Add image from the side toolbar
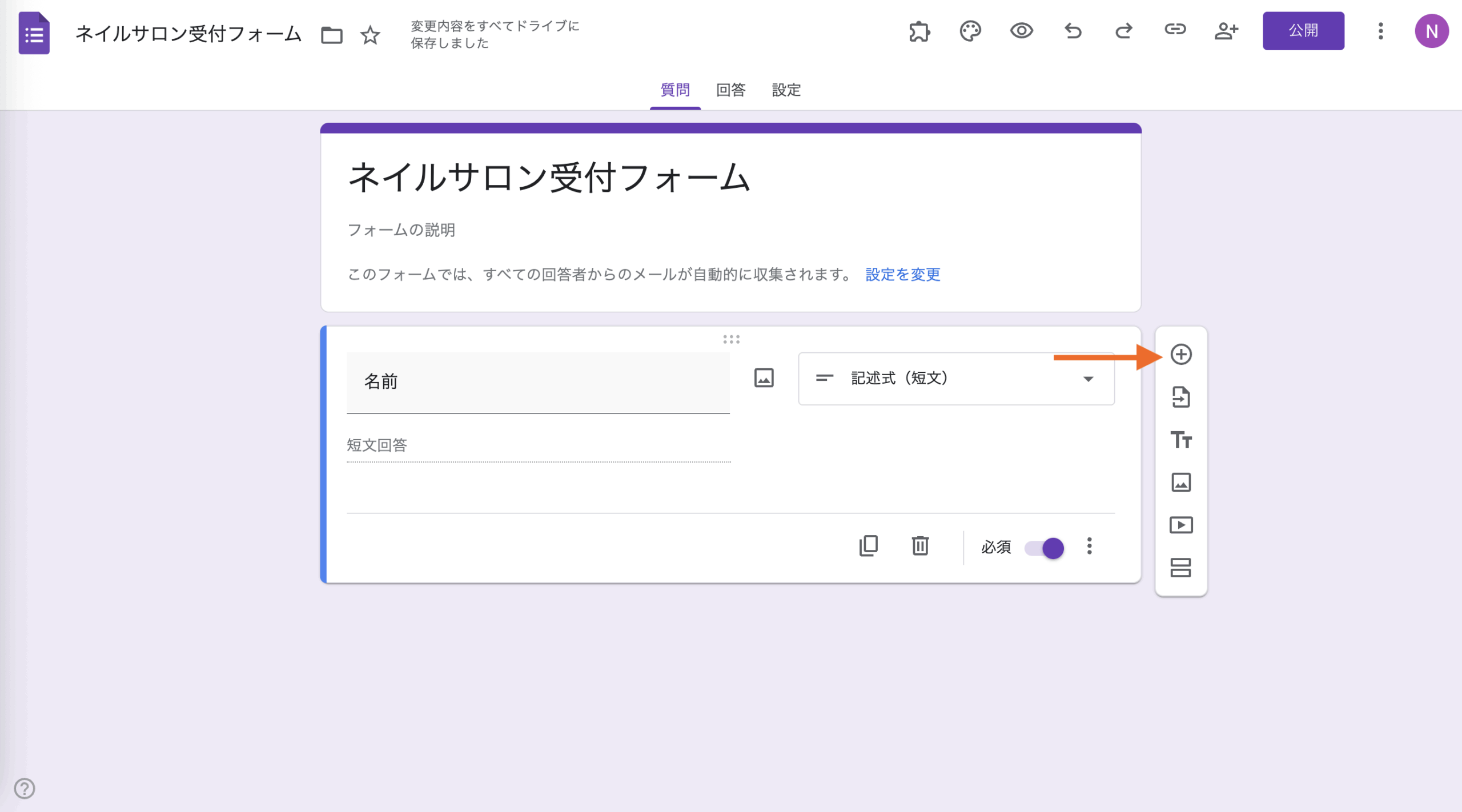 coord(1180,483)
